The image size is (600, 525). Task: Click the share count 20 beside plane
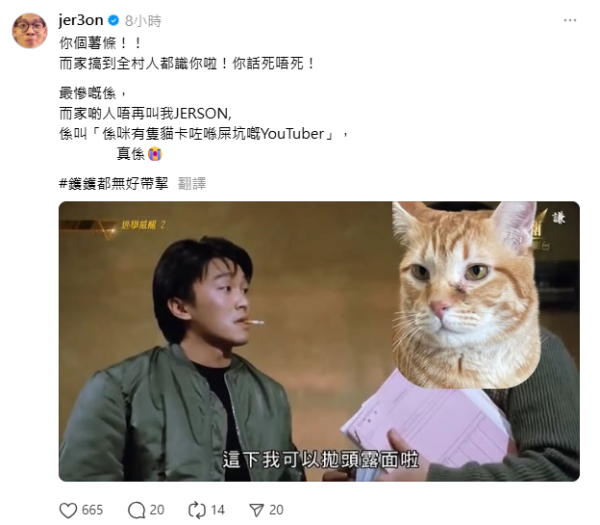coord(276,510)
